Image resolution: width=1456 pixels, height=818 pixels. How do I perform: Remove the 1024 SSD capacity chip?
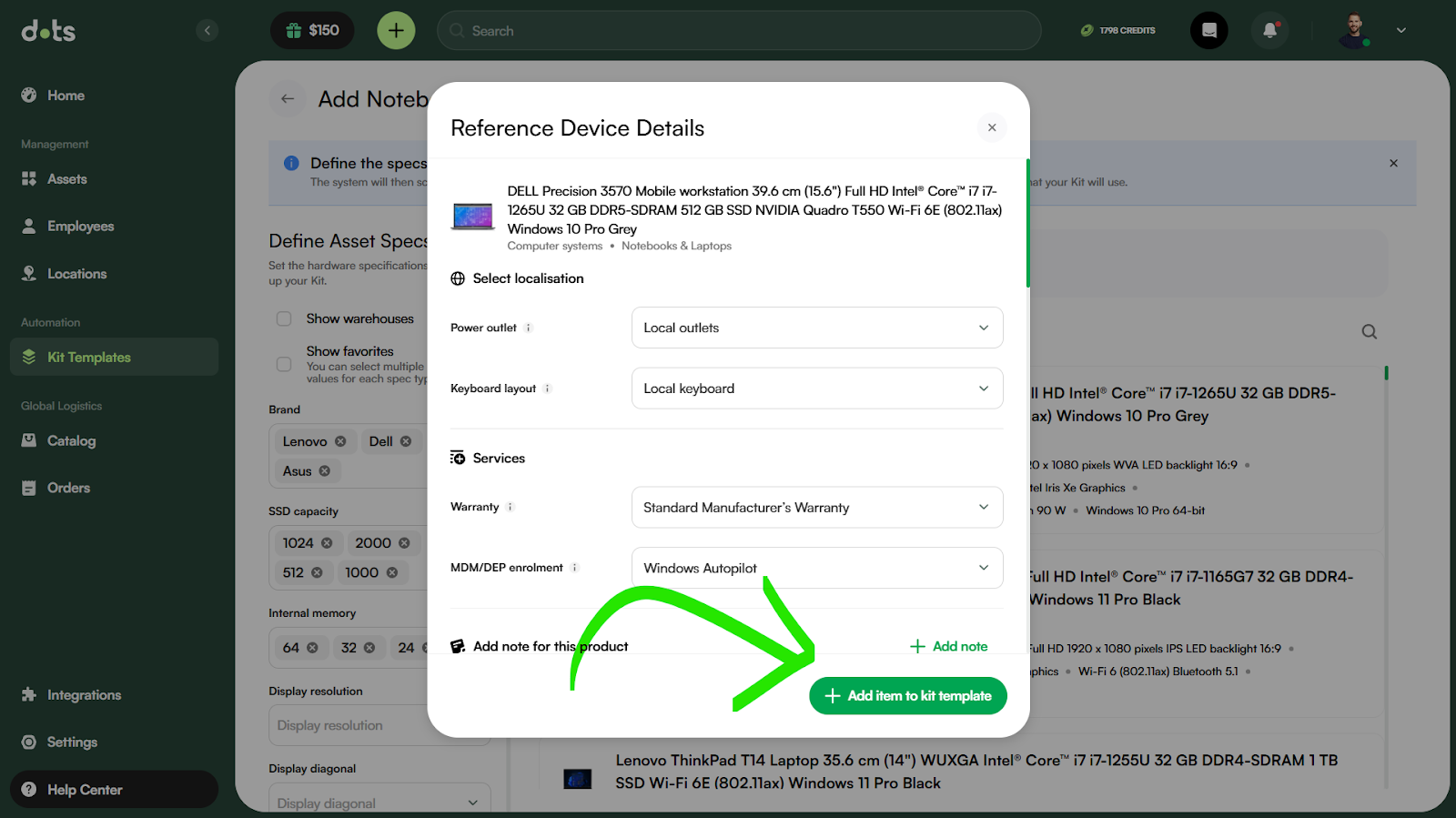(x=327, y=543)
